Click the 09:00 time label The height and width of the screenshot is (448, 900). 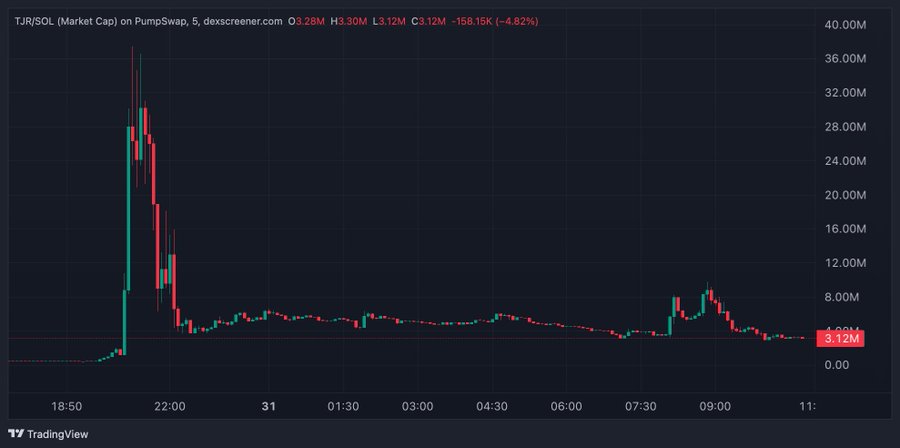pos(715,407)
